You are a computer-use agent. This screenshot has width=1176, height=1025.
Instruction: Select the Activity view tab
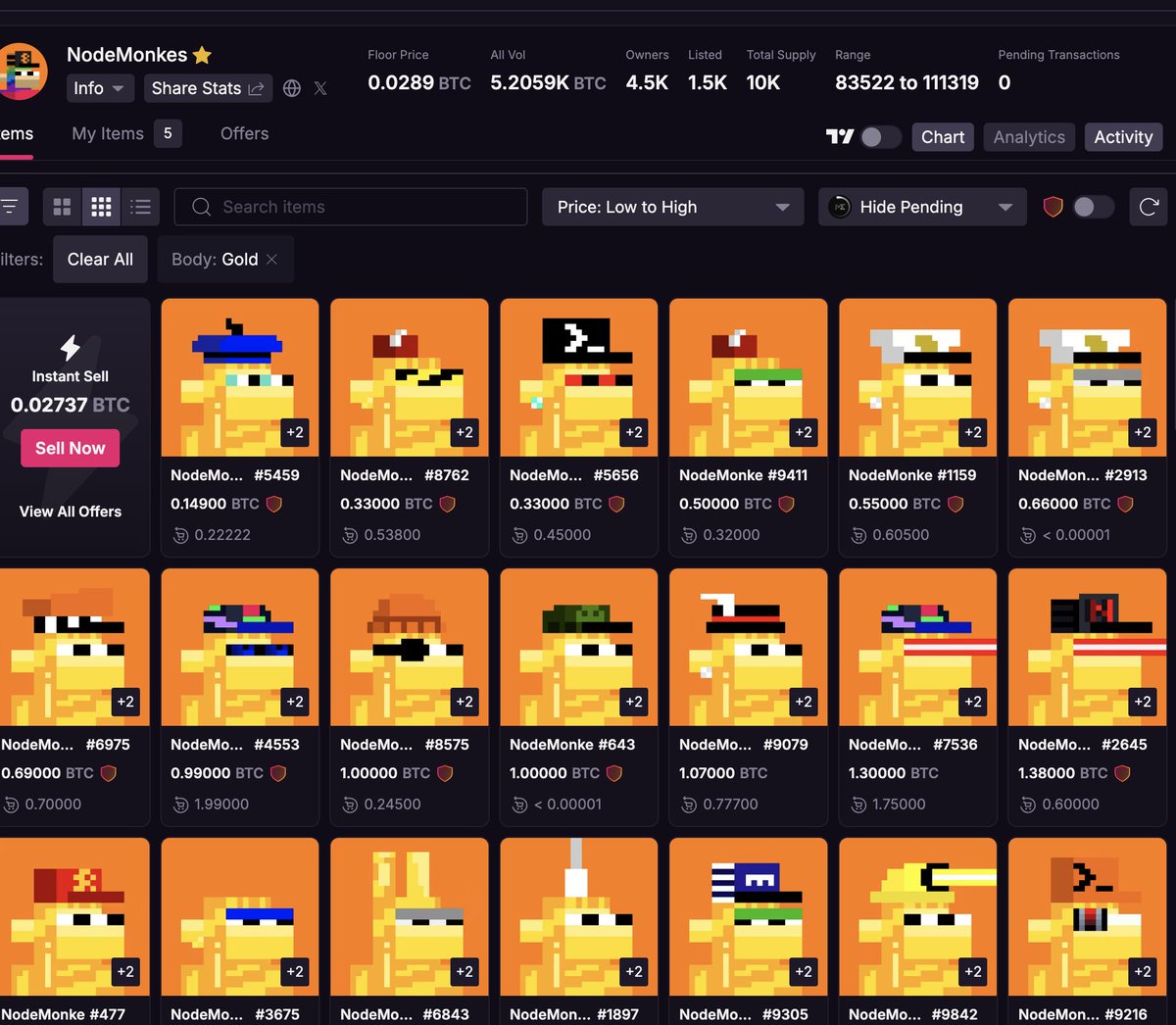(1123, 137)
